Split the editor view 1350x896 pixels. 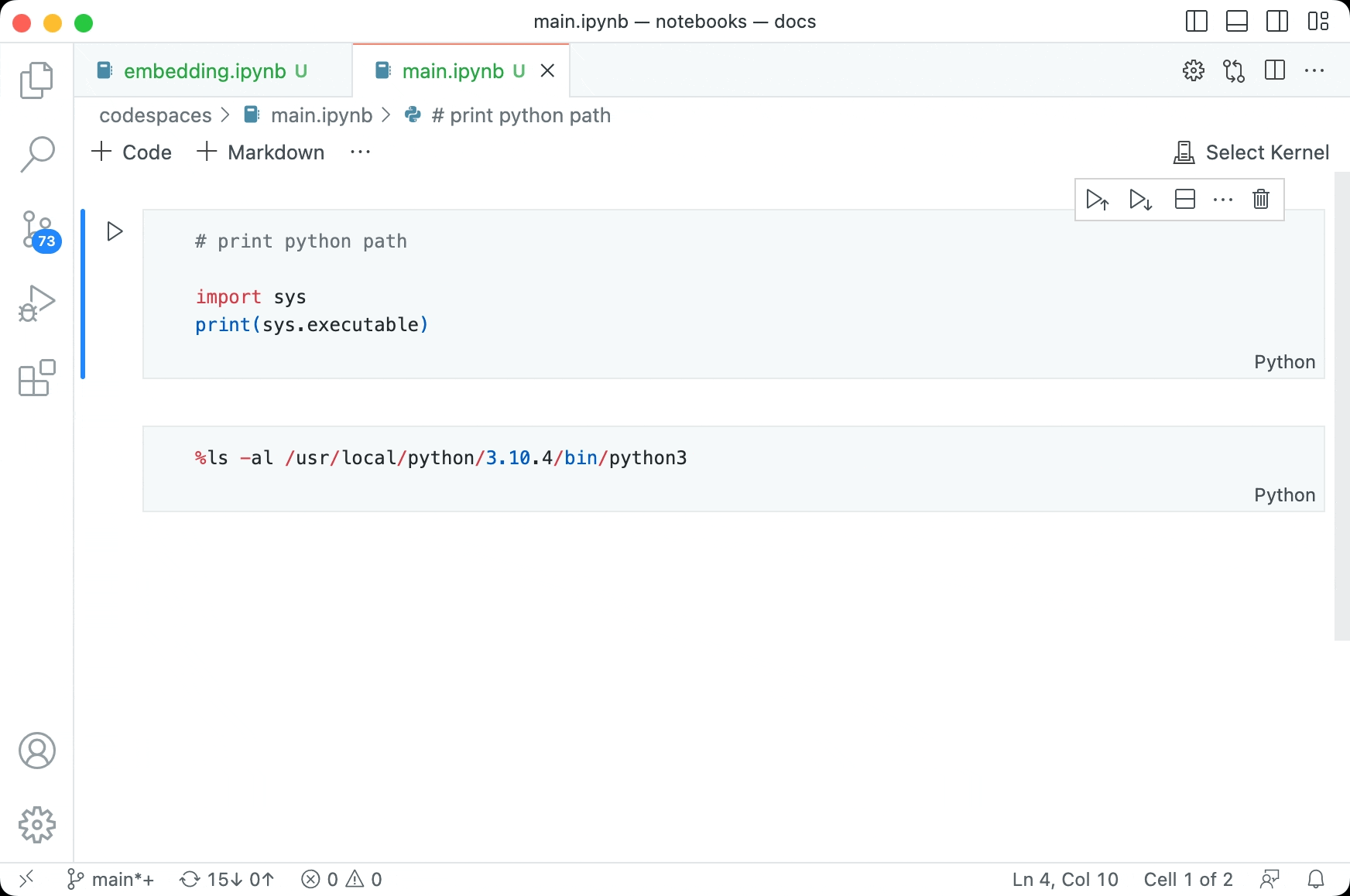pos(1274,70)
